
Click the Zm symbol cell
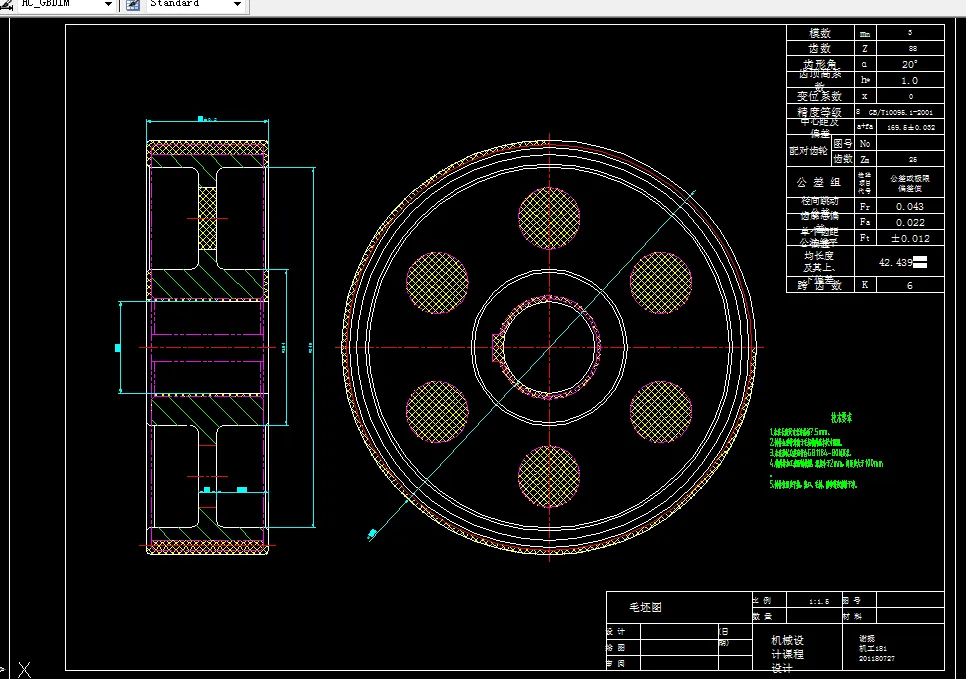tap(865, 159)
